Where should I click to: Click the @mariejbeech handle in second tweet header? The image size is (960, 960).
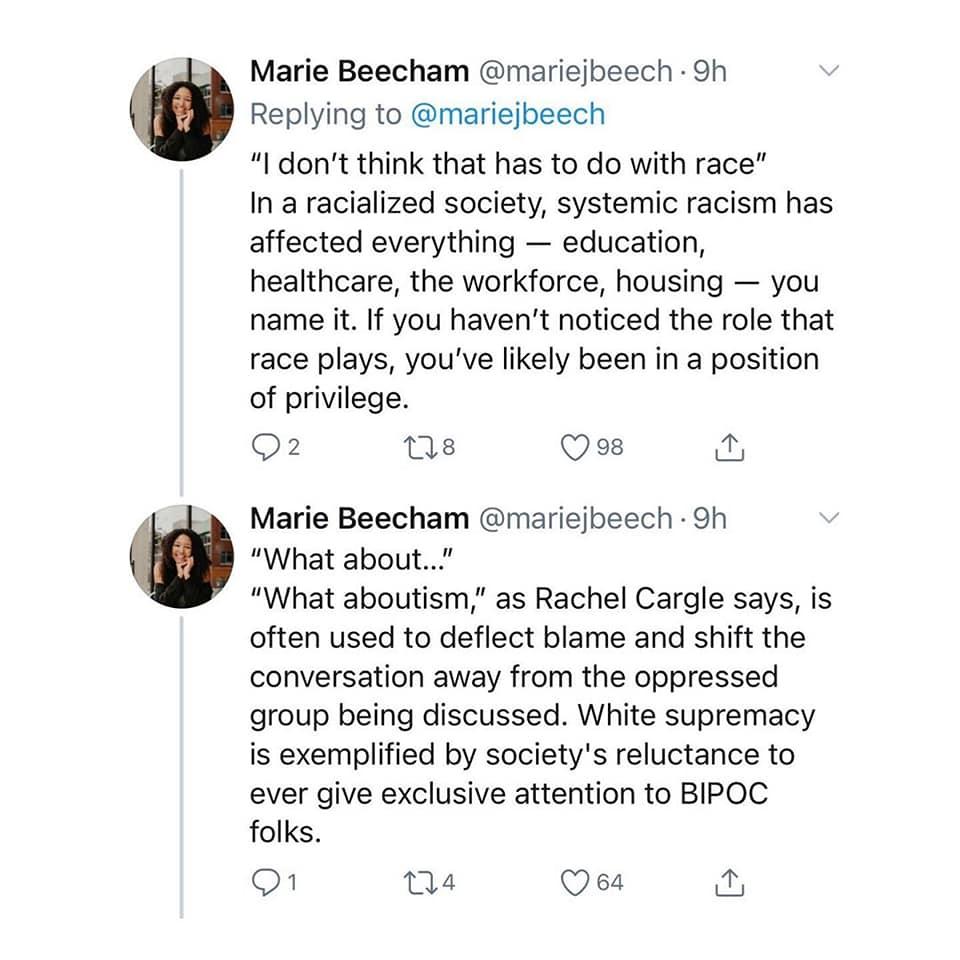pos(576,518)
